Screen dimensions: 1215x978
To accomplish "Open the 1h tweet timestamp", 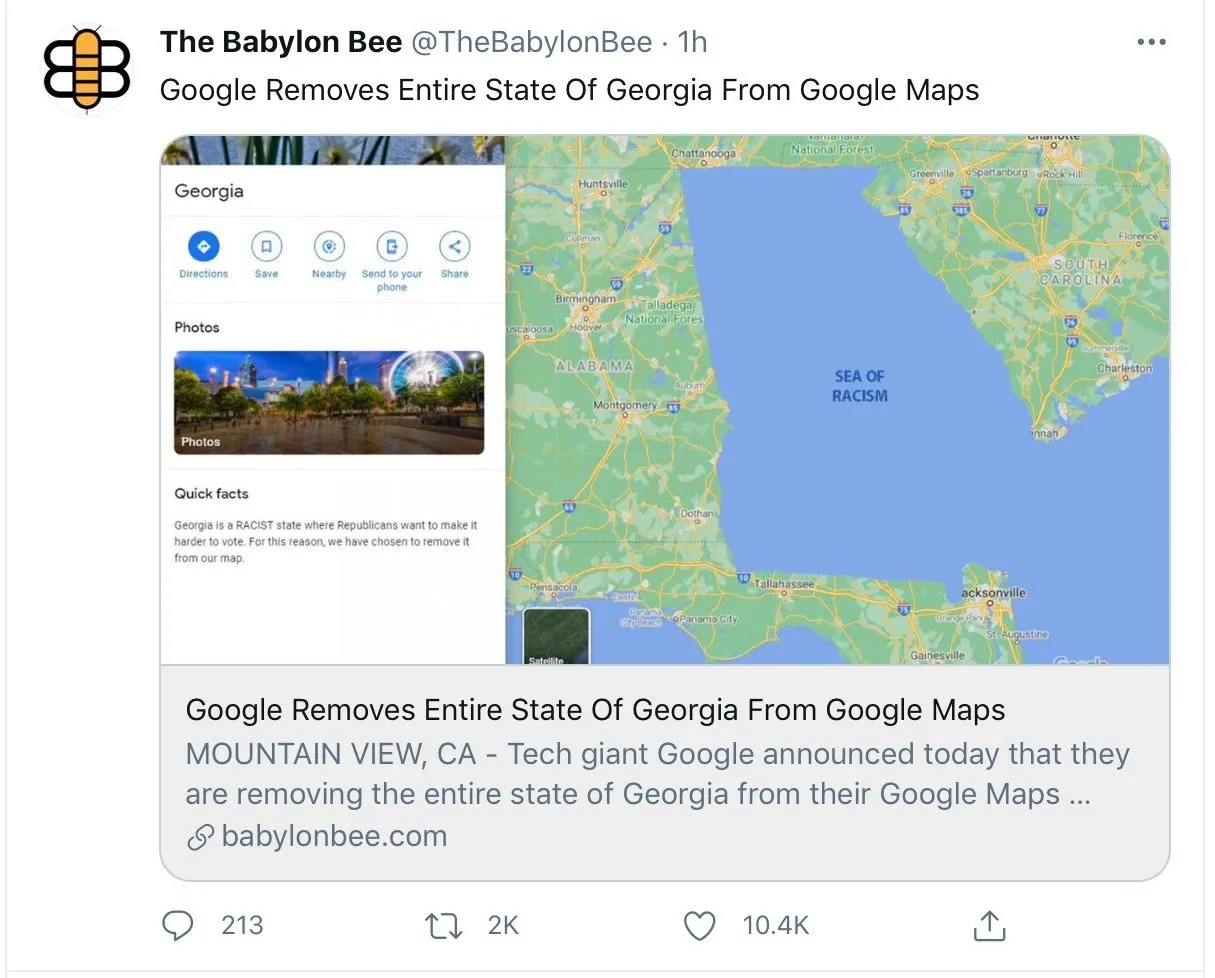I will point(692,42).
